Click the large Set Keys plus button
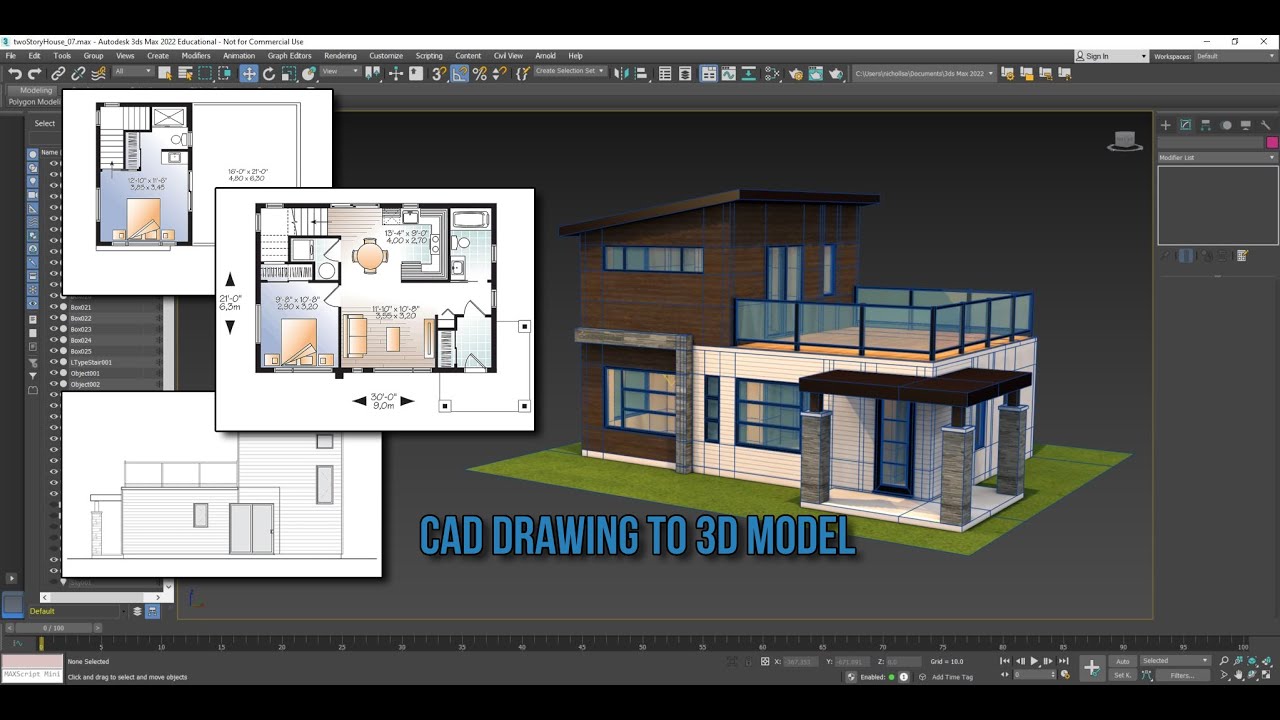Image resolution: width=1280 pixels, height=720 pixels. (1091, 668)
